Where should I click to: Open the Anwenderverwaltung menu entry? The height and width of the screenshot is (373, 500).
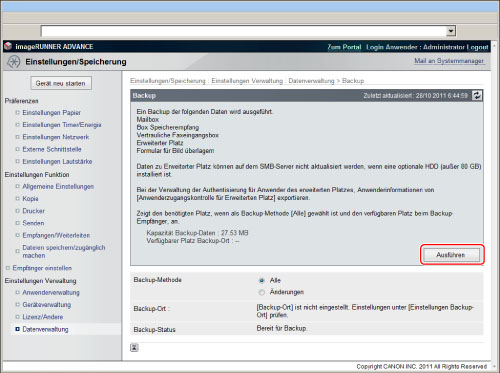(51, 293)
